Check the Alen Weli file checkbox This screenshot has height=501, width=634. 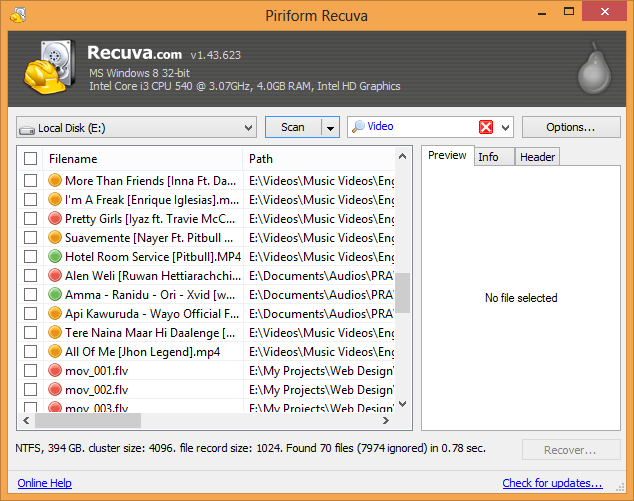pos(30,275)
